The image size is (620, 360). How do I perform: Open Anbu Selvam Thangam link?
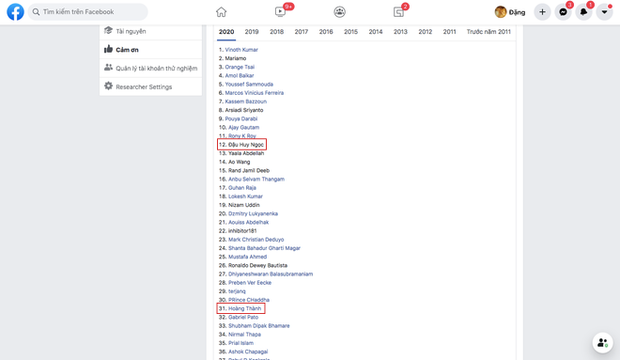[256, 179]
